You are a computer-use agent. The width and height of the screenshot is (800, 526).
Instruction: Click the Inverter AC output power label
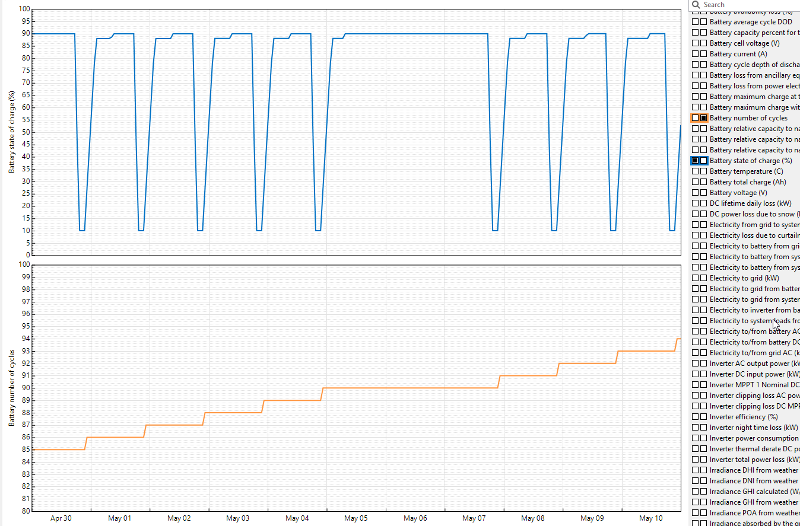click(x=754, y=363)
